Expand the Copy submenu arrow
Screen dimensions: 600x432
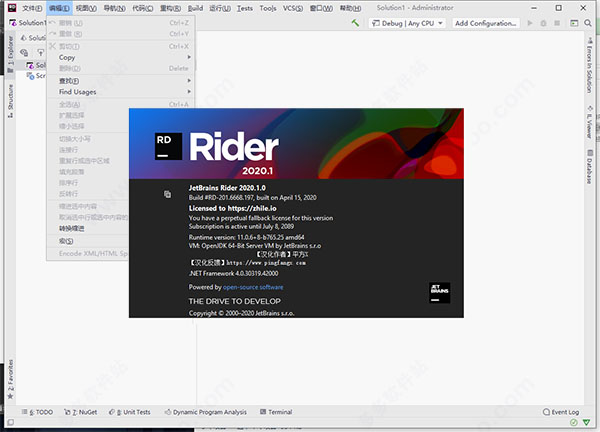189,57
